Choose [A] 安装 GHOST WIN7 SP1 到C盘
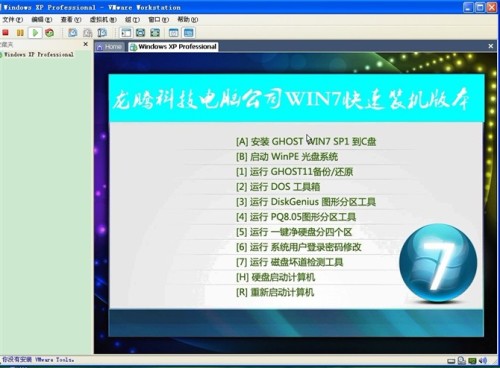This screenshot has height=368, width=500. click(x=306, y=141)
